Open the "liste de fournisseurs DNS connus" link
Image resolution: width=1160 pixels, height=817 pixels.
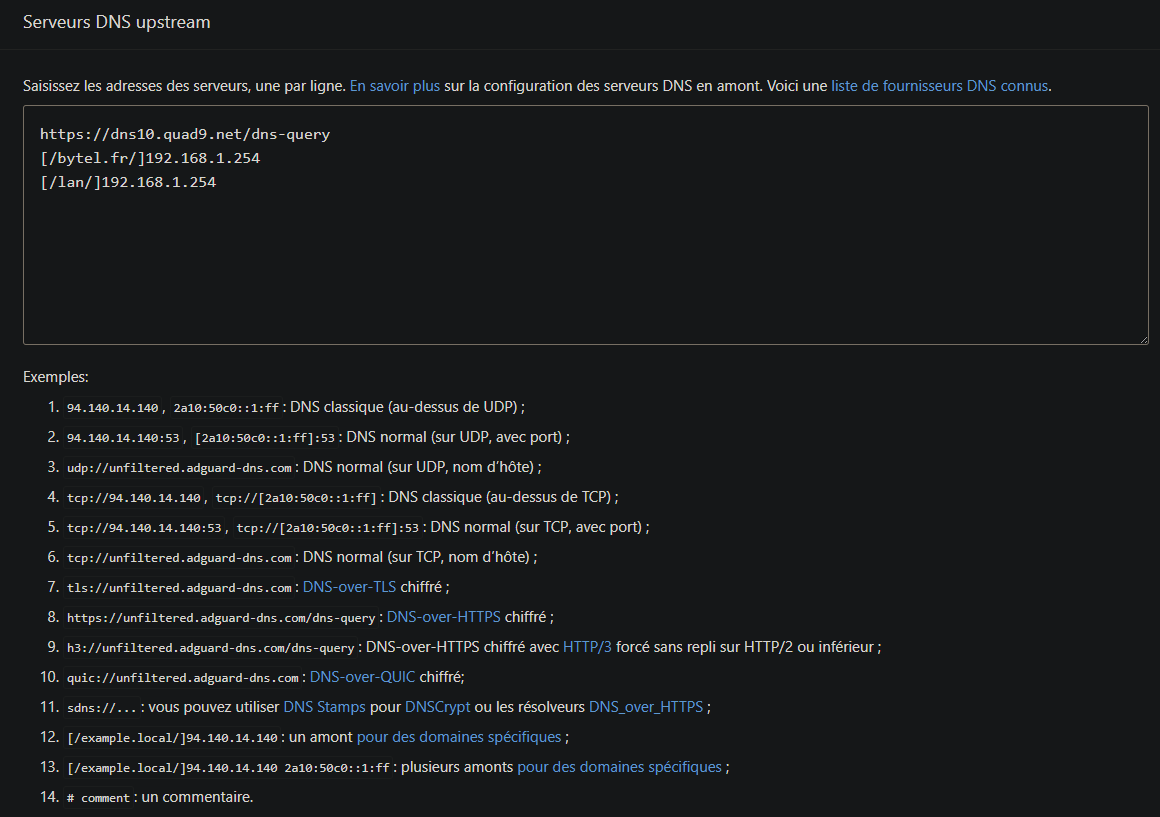point(939,86)
